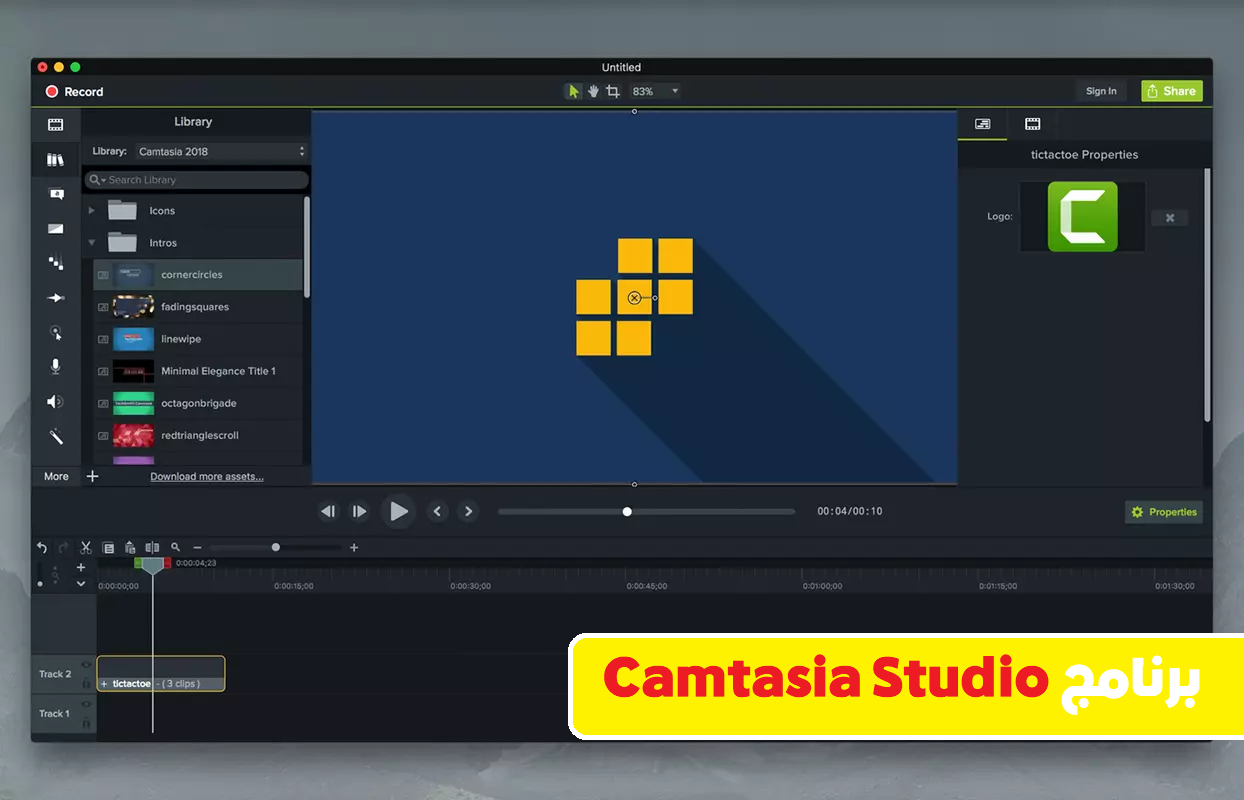Viewport: 1244px width, 800px height.
Task: Cut the selection with scissors icon
Action: coord(86,547)
